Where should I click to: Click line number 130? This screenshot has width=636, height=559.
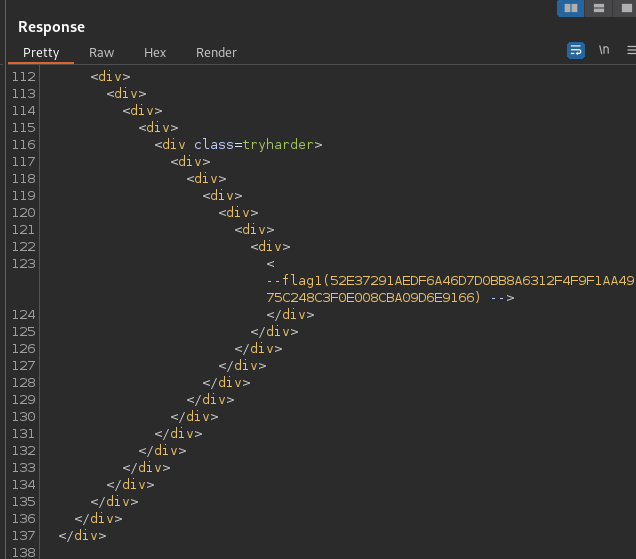pyautogui.click(x=24, y=417)
